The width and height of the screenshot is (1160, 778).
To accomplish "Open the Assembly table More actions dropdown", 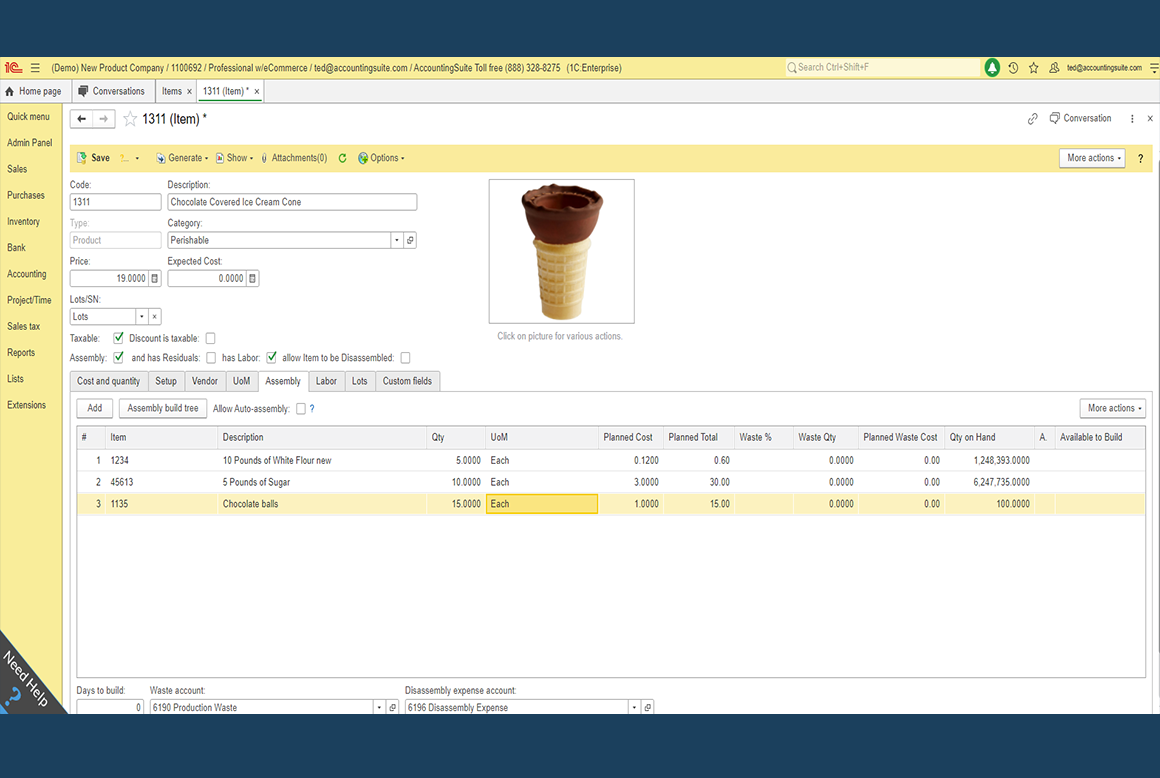I will click(1113, 408).
